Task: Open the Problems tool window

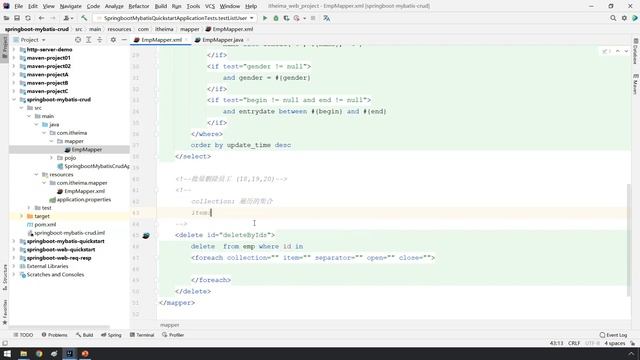Action: pyautogui.click(x=54, y=335)
